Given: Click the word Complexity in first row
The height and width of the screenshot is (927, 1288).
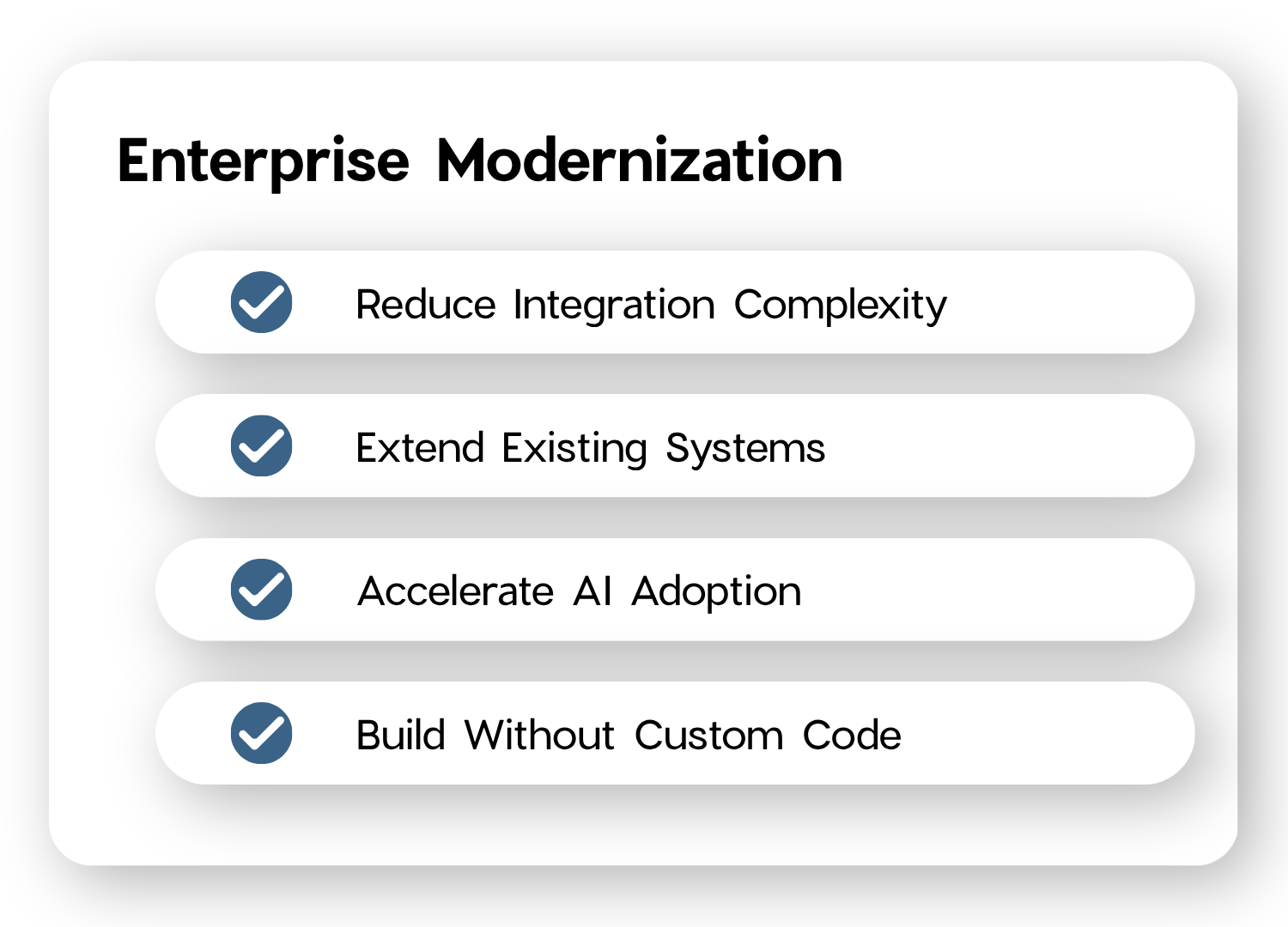Looking at the screenshot, I should point(841,306).
